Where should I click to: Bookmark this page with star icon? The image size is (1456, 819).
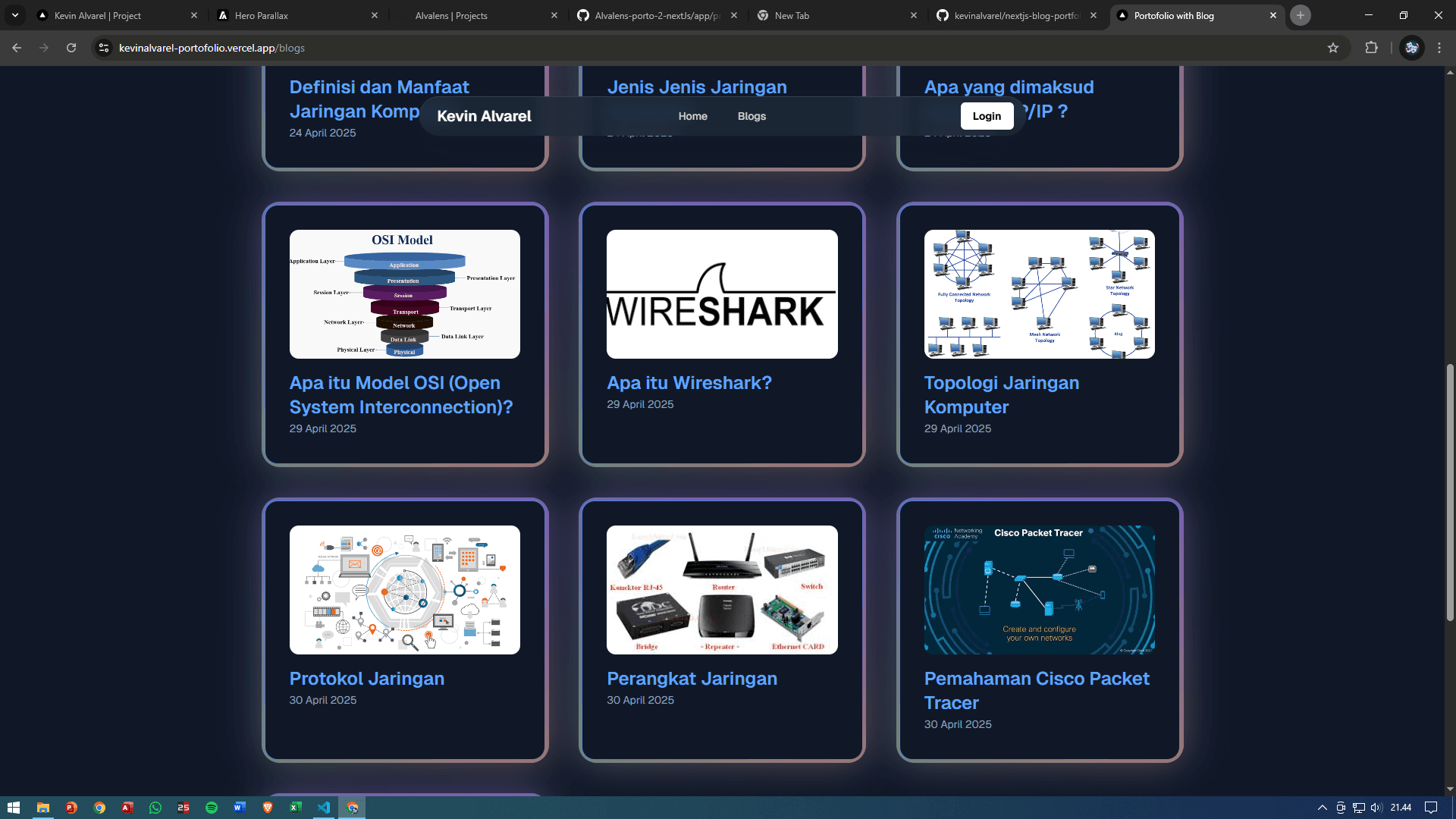tap(1333, 48)
